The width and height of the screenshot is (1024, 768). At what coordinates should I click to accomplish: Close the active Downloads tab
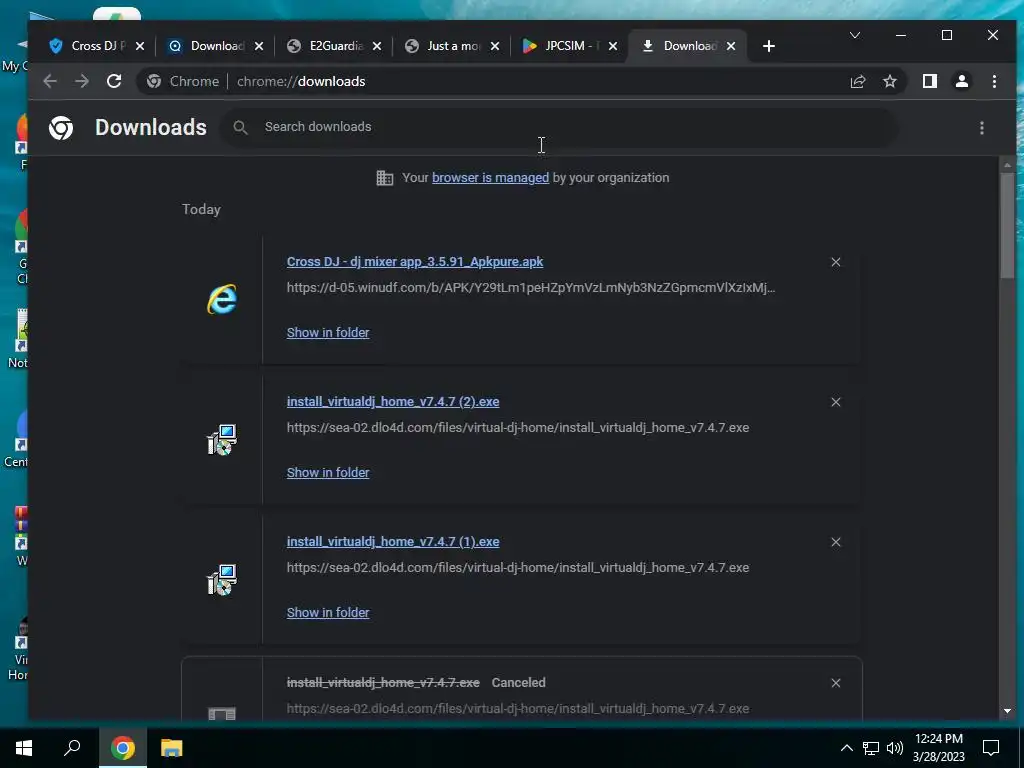[x=731, y=46]
